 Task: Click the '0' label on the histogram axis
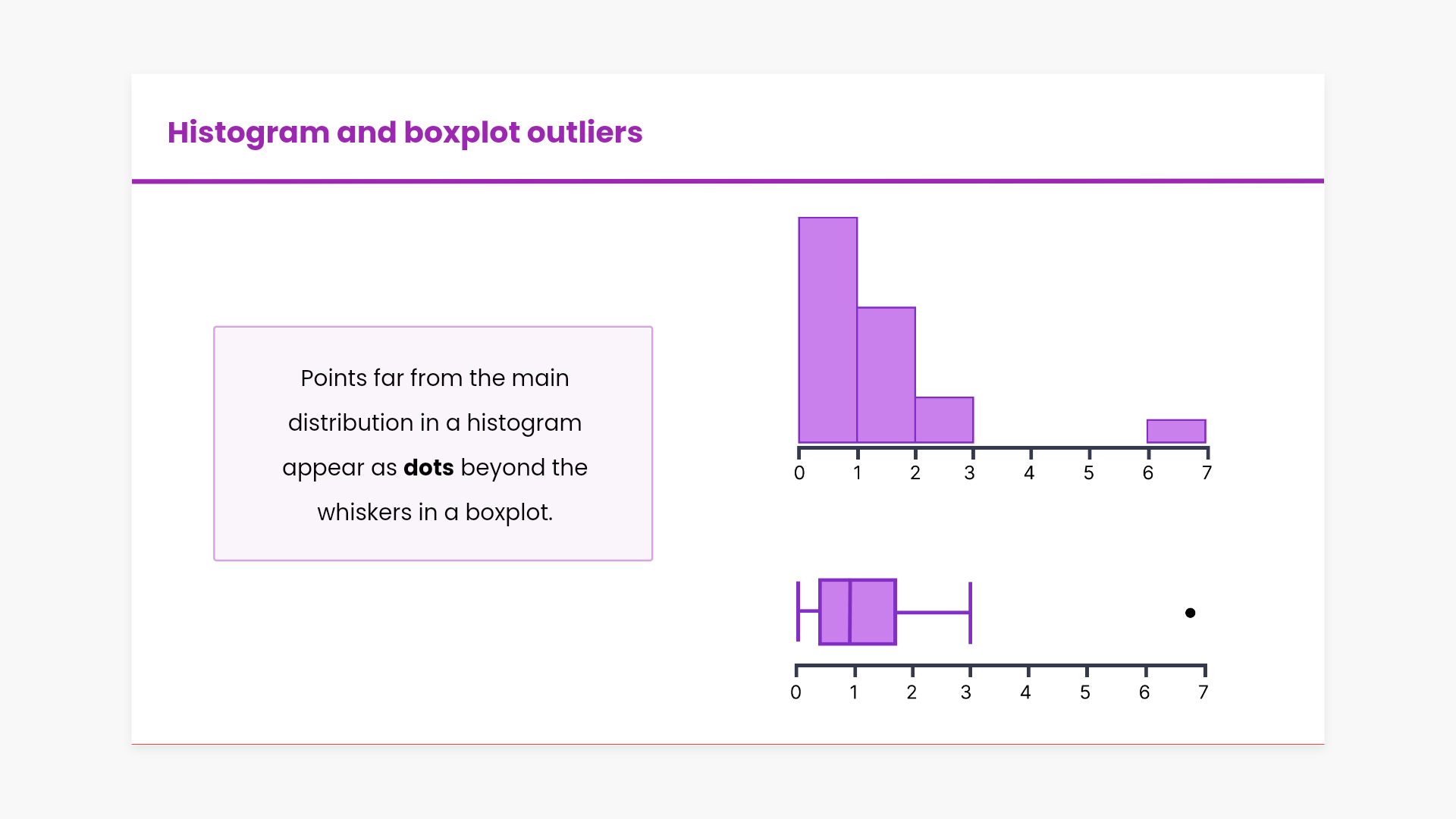click(799, 473)
